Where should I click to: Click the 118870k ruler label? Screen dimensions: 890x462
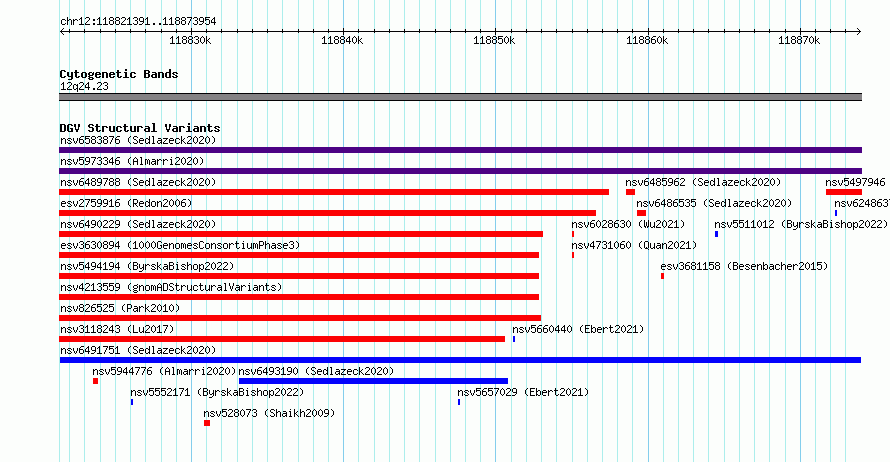tap(799, 40)
